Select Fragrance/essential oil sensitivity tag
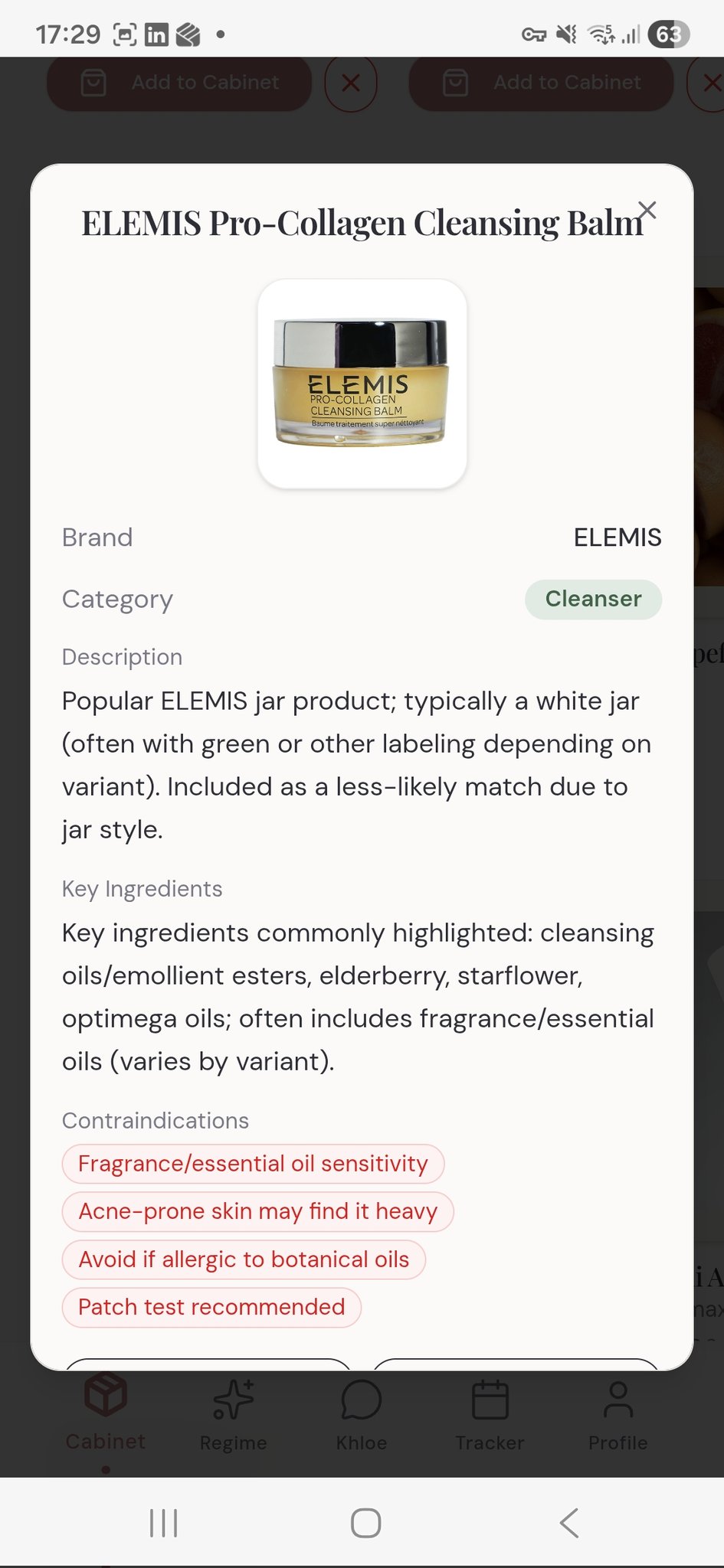 point(253,1164)
